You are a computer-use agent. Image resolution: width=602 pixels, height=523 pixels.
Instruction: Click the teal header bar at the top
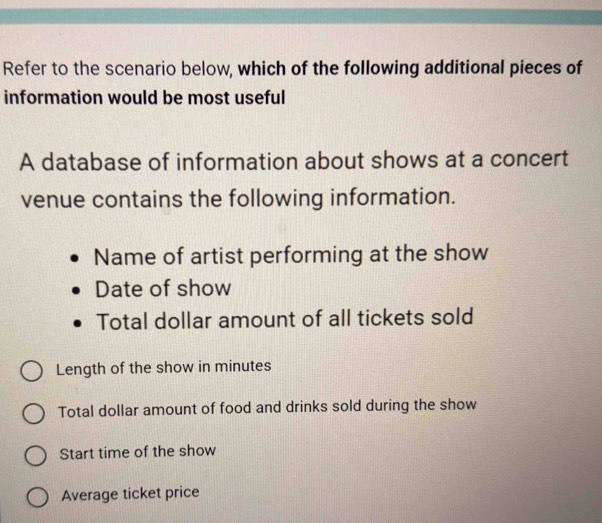pyautogui.click(x=301, y=15)
